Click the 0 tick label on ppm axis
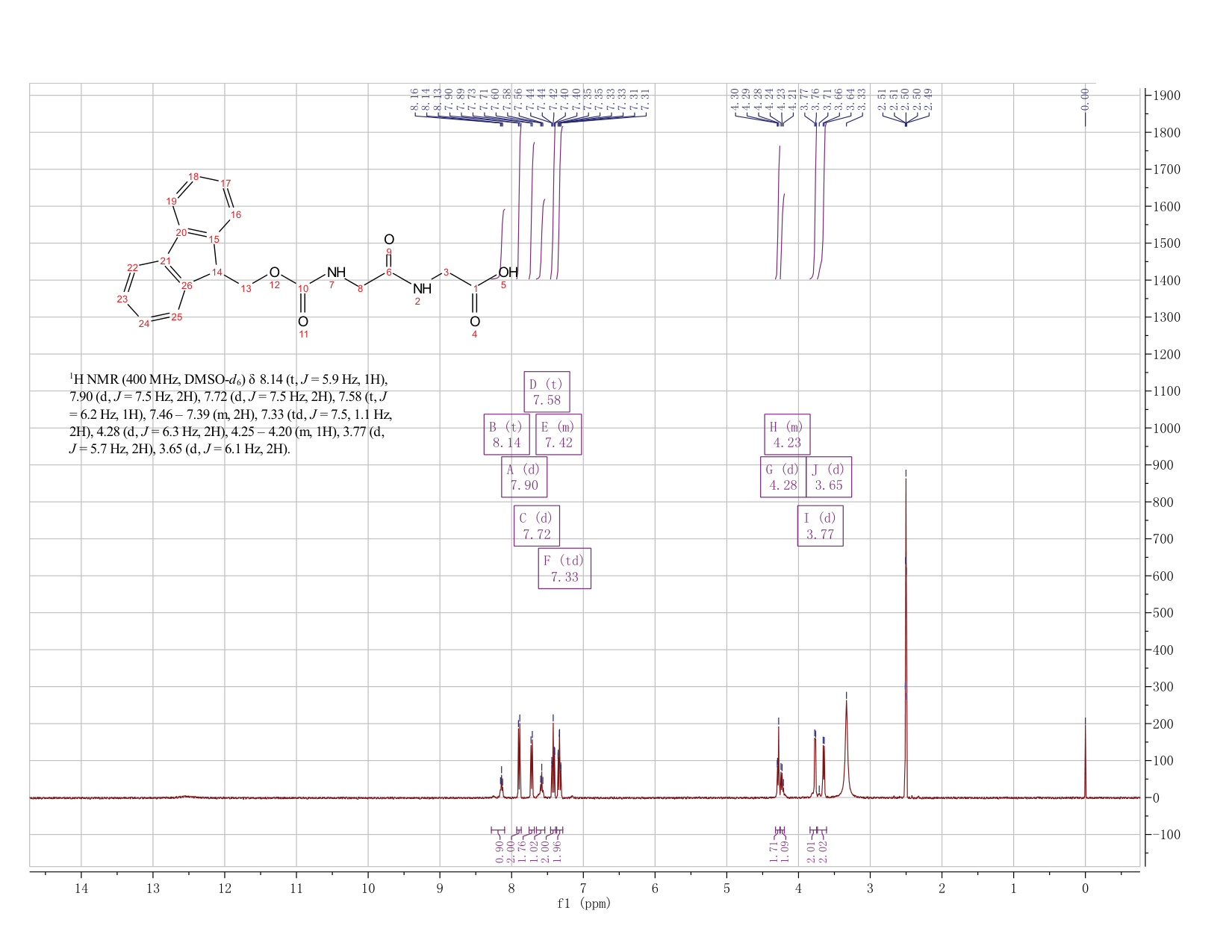The image size is (1232, 952). pos(1085,888)
